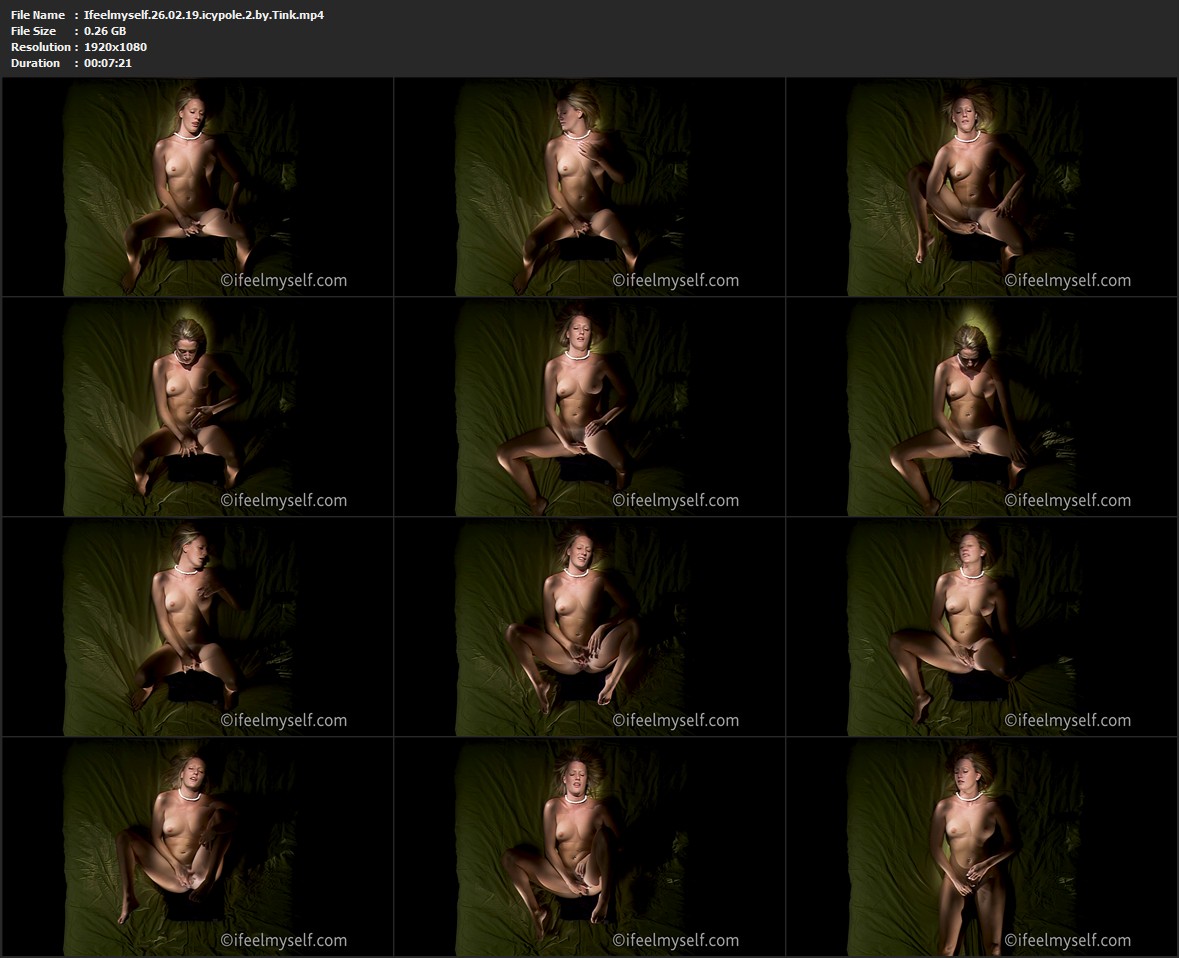Screen dimensions: 1179x958
Task: Pick the left thumbnail in the bottom row
Action: coord(198,847)
